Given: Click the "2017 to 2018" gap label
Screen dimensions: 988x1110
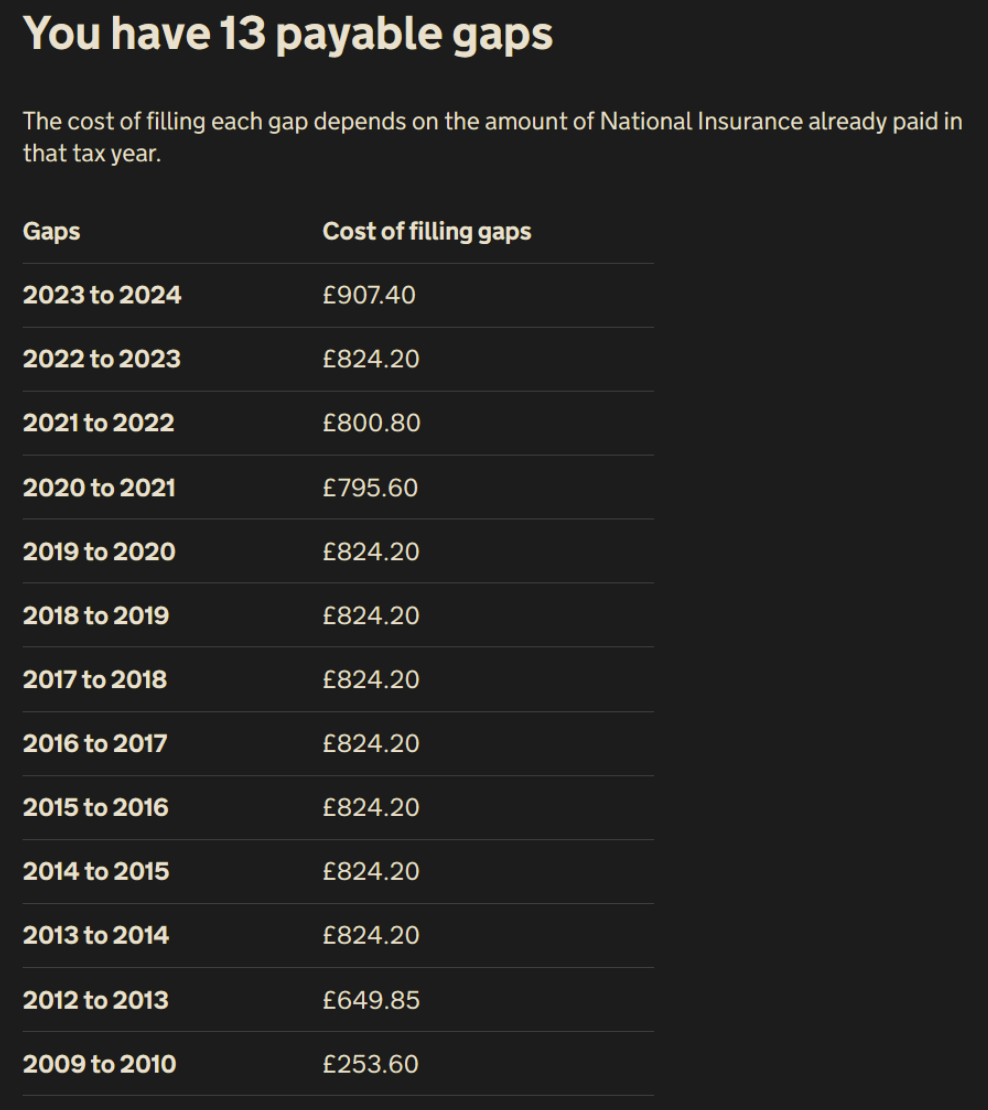Looking at the screenshot, I should click(95, 680).
